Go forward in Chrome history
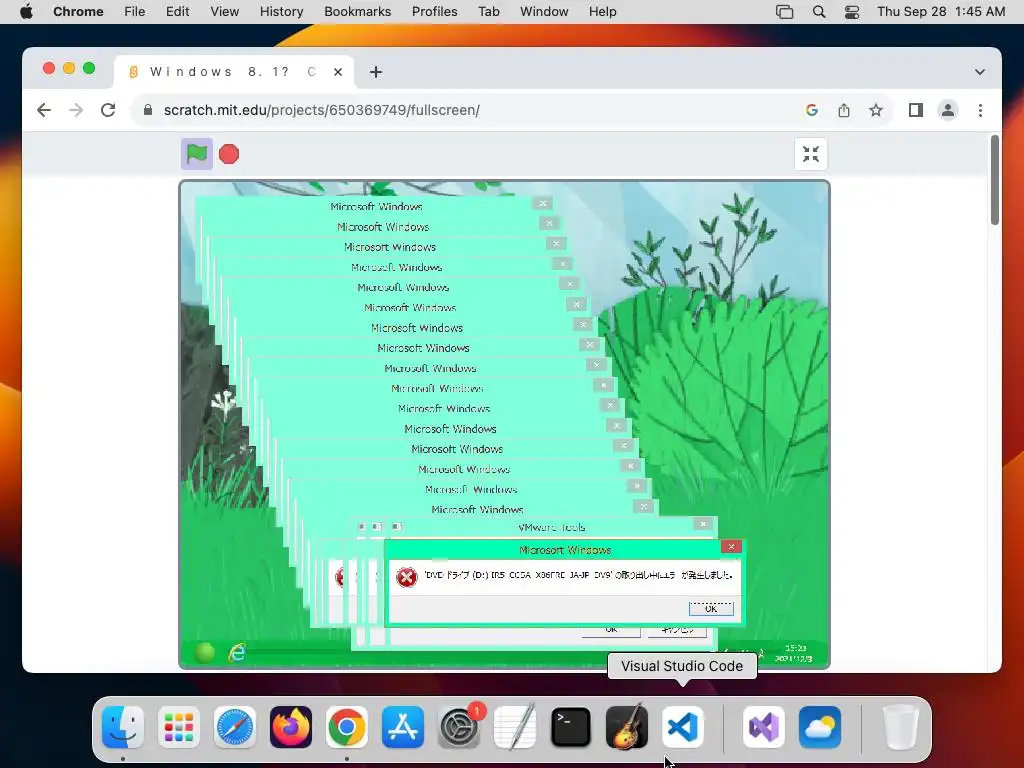This screenshot has width=1024, height=768. pyautogui.click(x=76, y=110)
